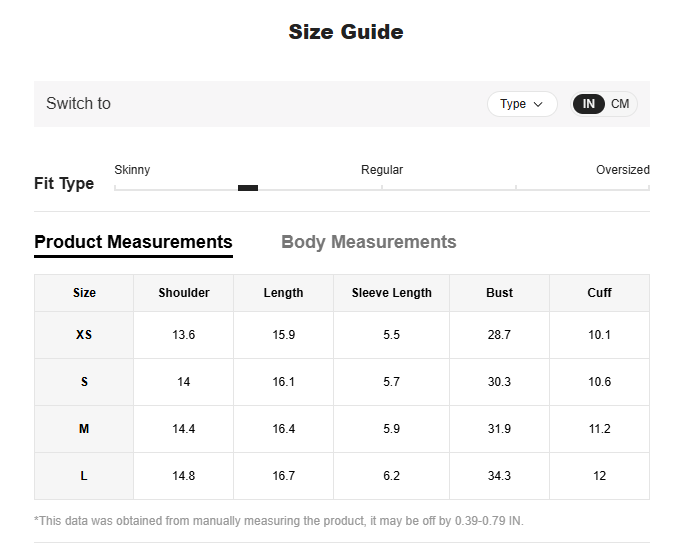Viewport: 684px width, 544px height.
Task: Click S length value 16.1
Action: [x=284, y=382]
